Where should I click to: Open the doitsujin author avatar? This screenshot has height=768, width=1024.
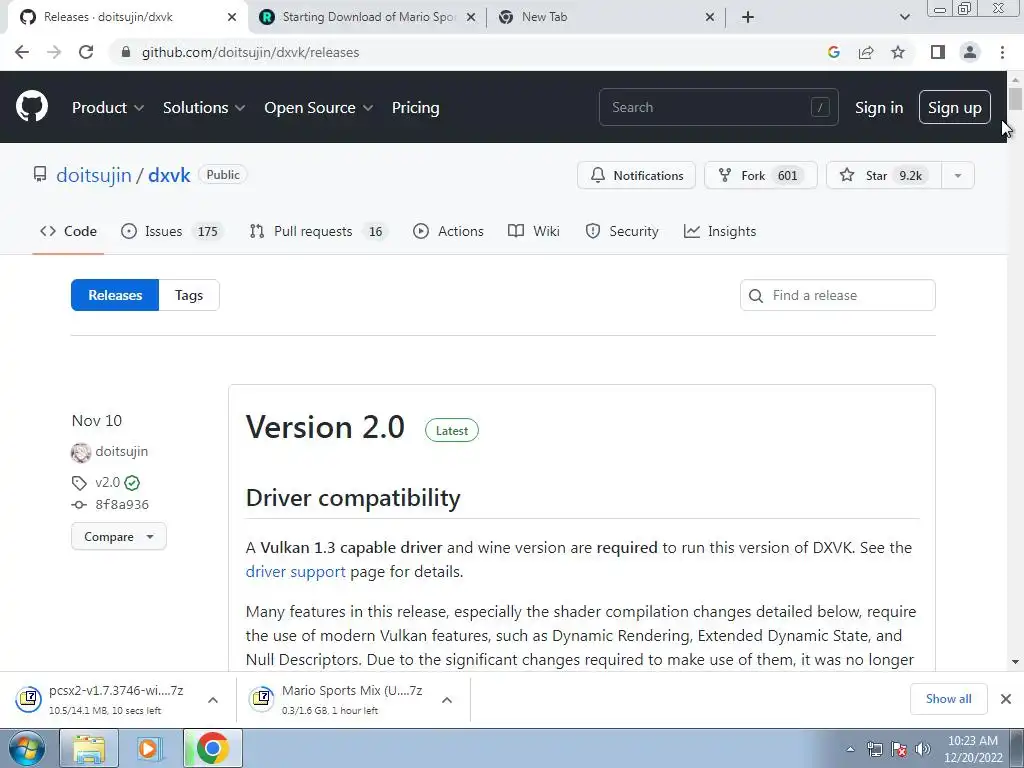coord(81,452)
